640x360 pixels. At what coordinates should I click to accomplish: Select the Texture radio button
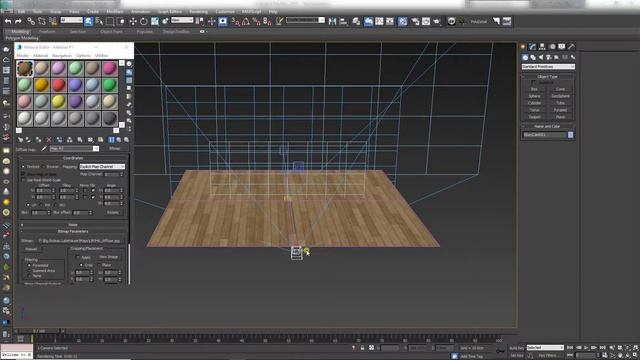[23, 167]
